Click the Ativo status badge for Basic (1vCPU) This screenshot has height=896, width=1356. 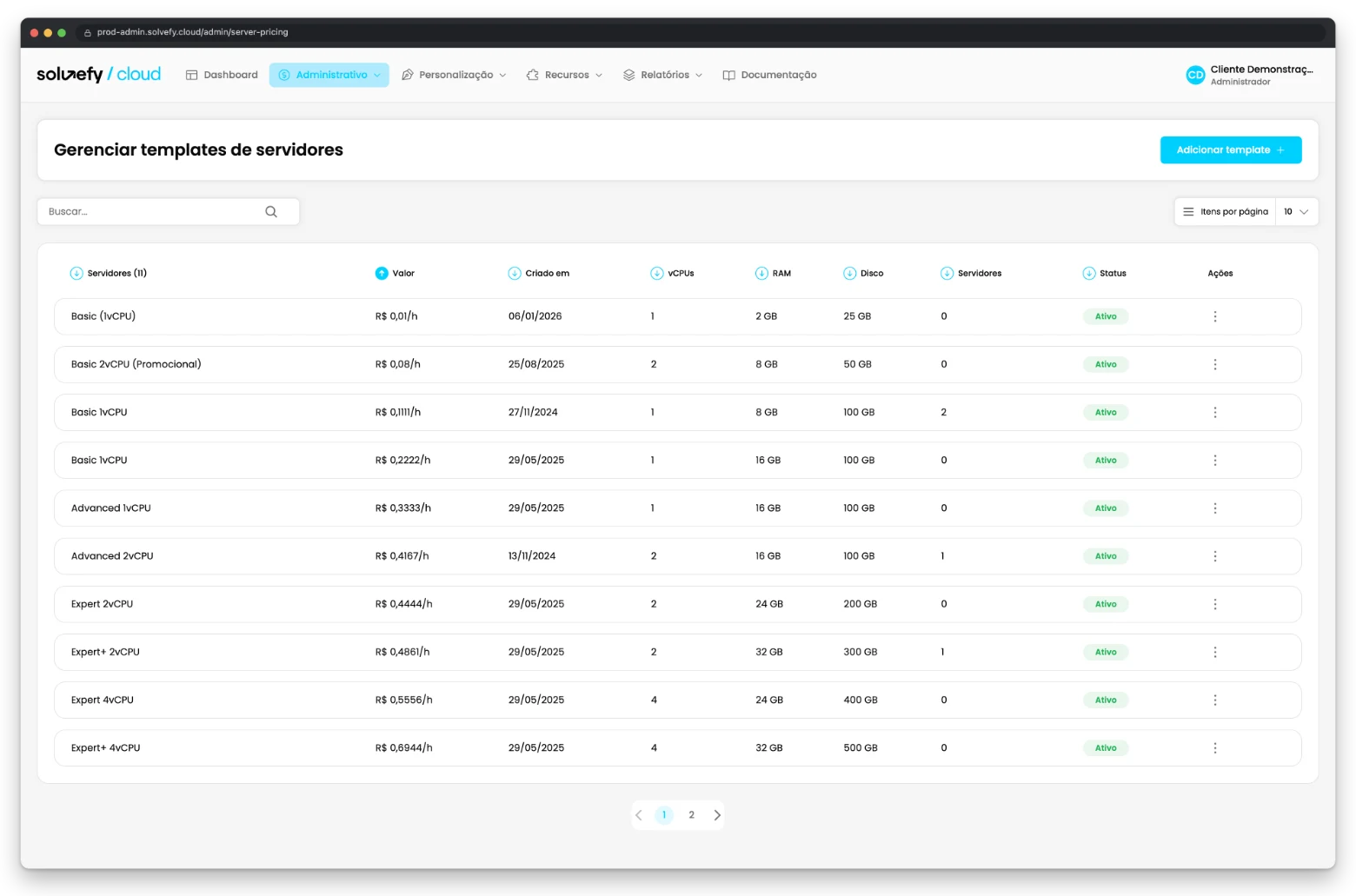(x=1106, y=316)
